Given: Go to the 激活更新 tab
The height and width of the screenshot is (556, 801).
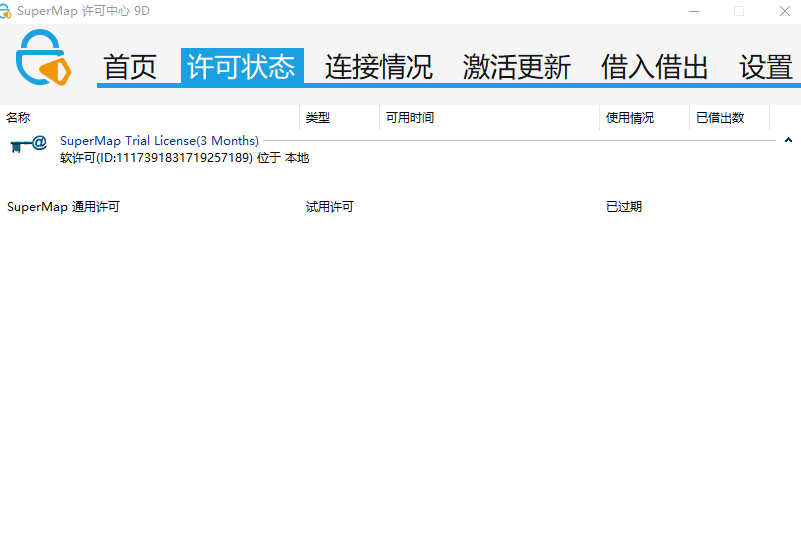Looking at the screenshot, I should (x=516, y=67).
